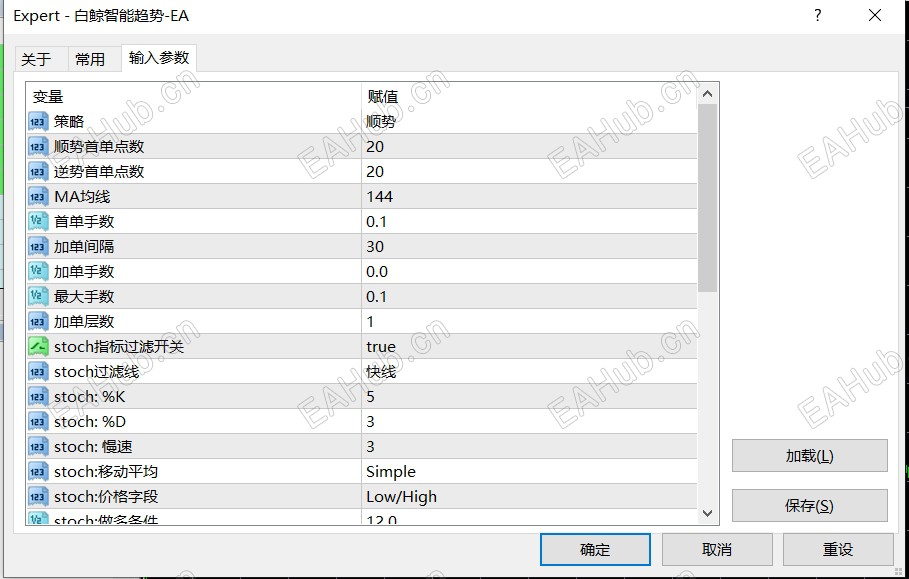This screenshot has width=909, height=579.
Task: Click the icon beside 顺势首单点数
Action: [x=38, y=147]
